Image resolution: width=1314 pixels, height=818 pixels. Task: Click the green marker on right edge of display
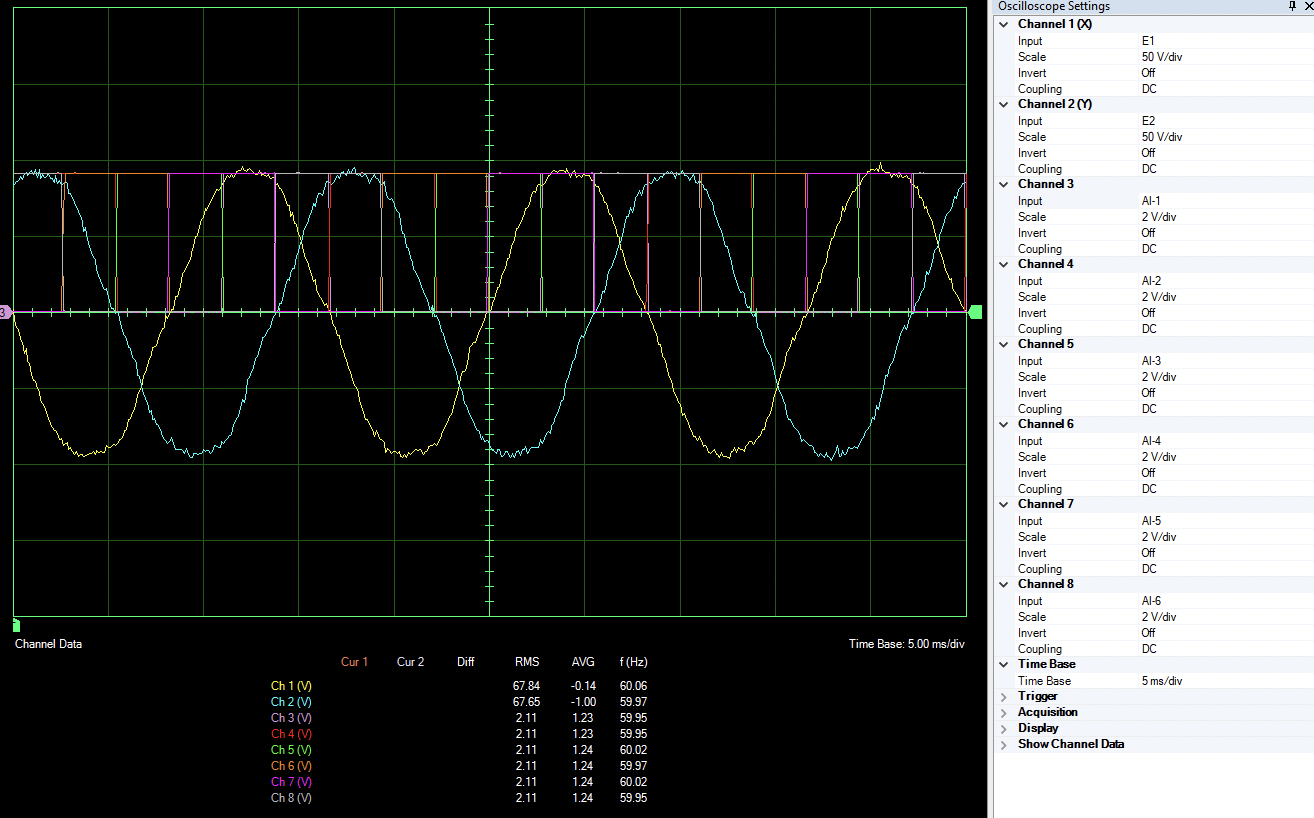coord(975,313)
